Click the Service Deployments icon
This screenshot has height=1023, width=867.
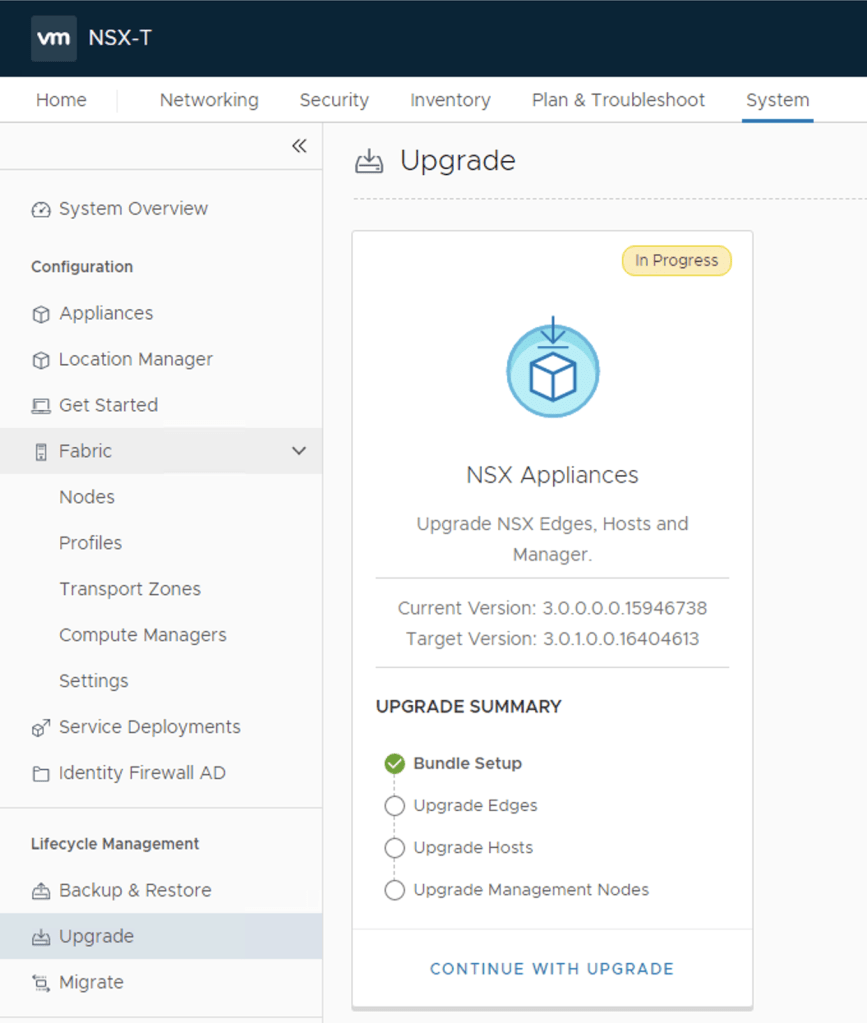[40, 728]
